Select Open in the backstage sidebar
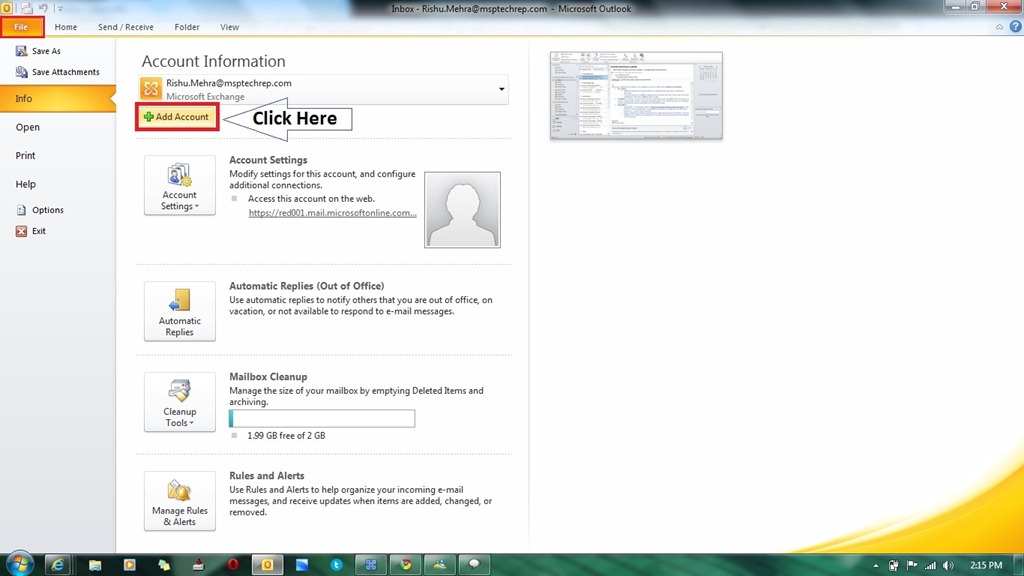This screenshot has width=1024, height=576. (27, 127)
